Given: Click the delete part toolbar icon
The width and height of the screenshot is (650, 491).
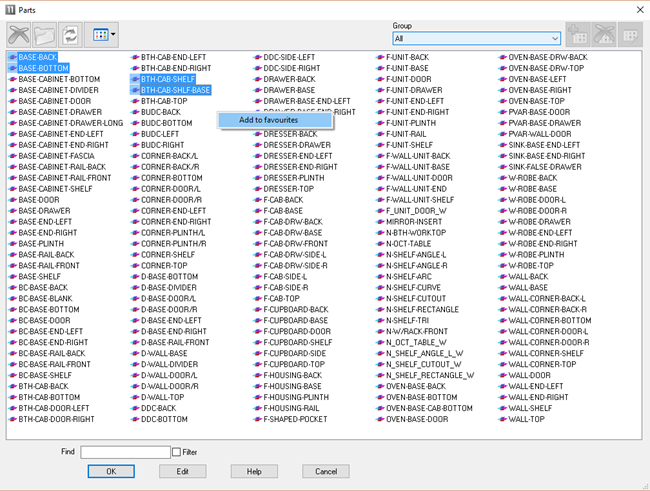Looking at the screenshot, I should click(x=18, y=34).
